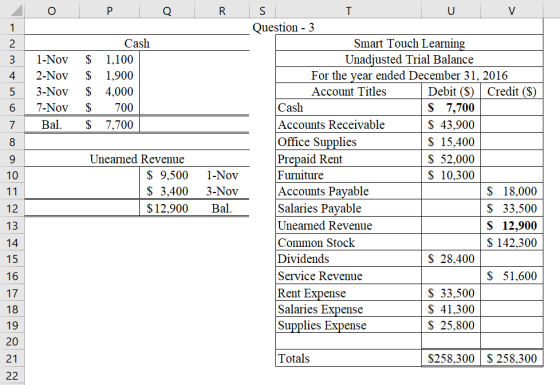Click the 'Question - 3' title cell

click(x=284, y=28)
